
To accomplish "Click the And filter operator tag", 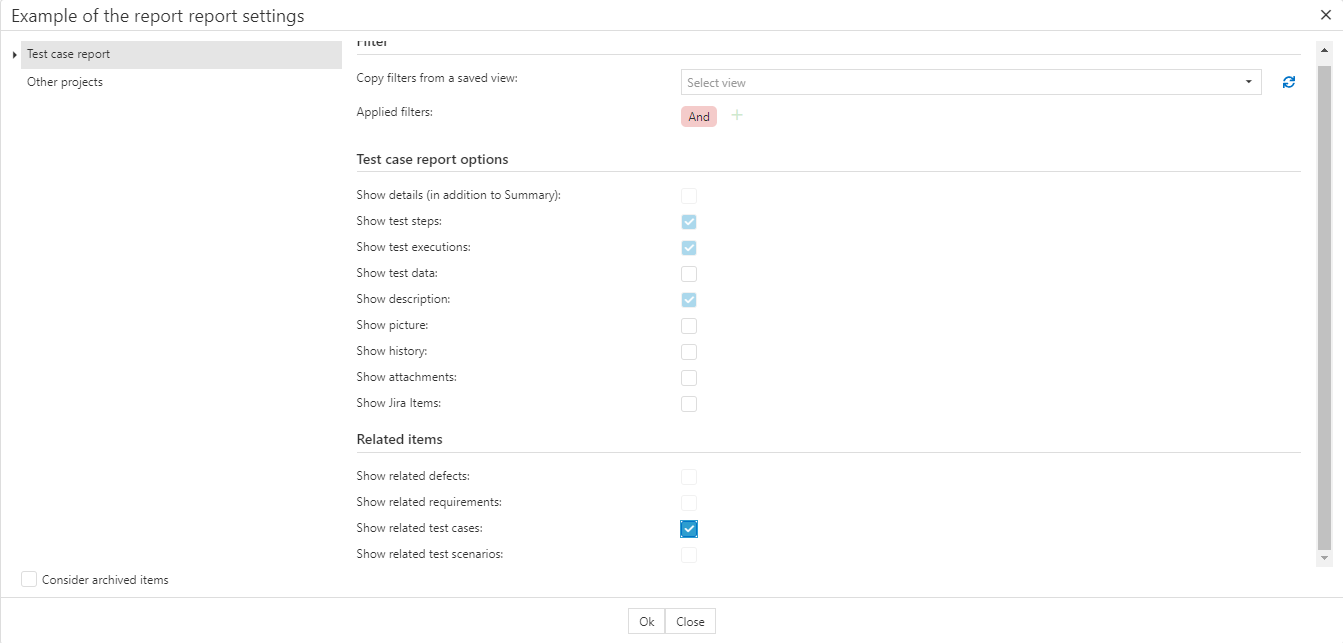I will coord(699,117).
